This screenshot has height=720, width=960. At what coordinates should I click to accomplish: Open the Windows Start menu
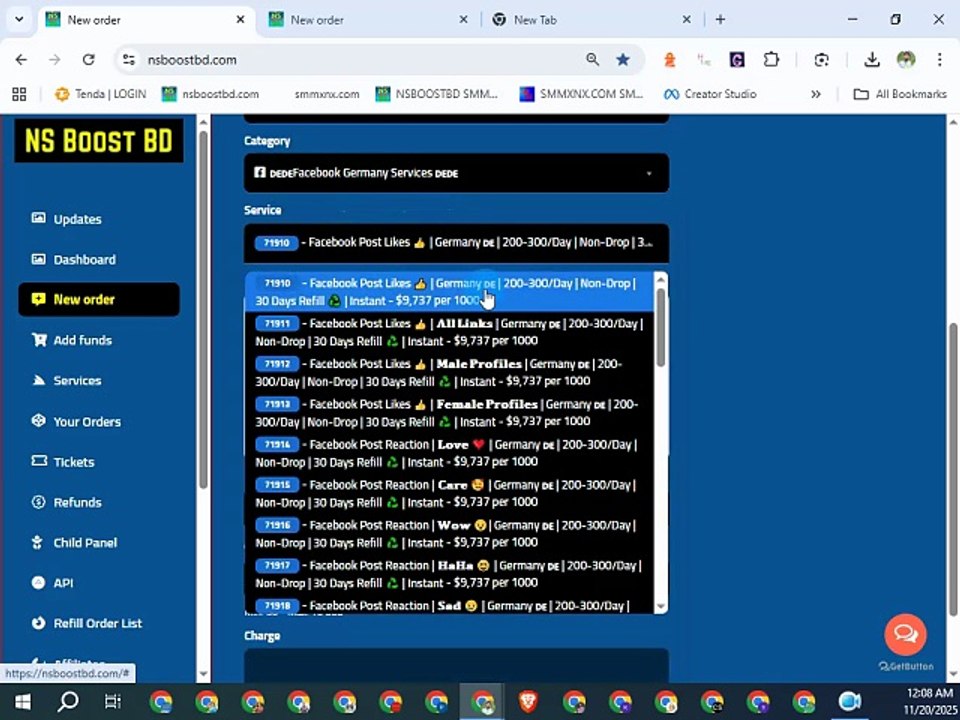23,702
